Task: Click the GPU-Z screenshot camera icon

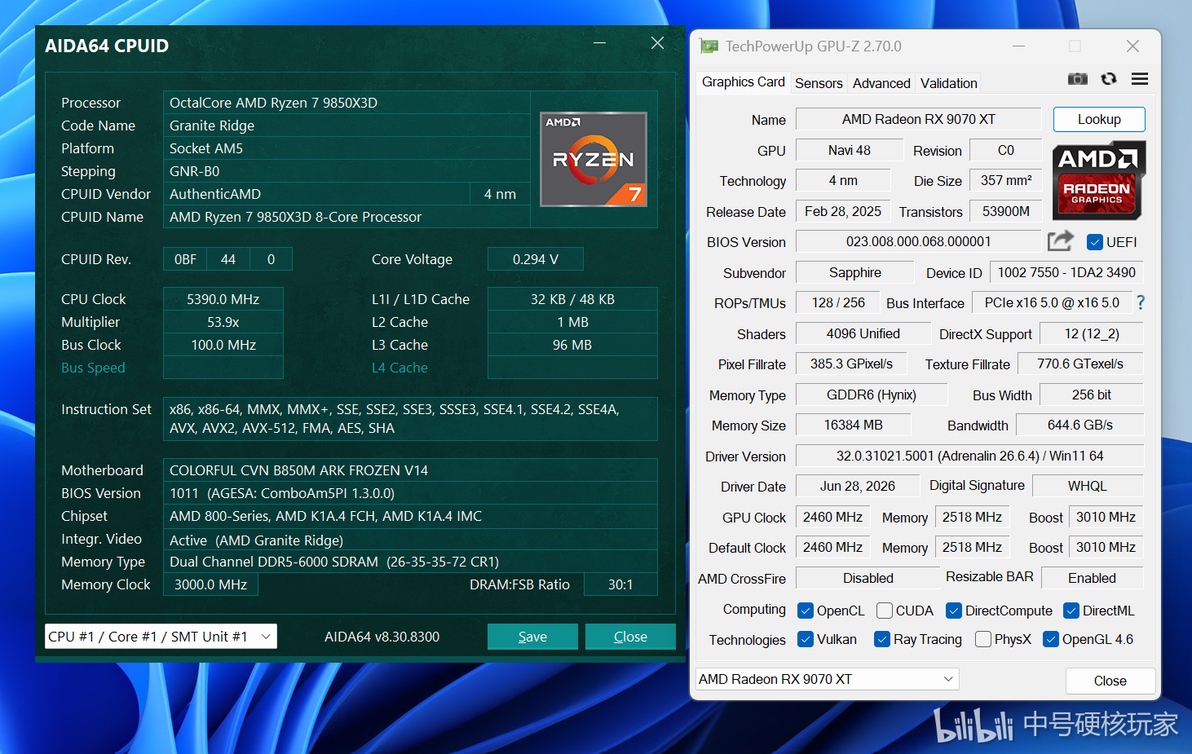Action: point(1077,79)
